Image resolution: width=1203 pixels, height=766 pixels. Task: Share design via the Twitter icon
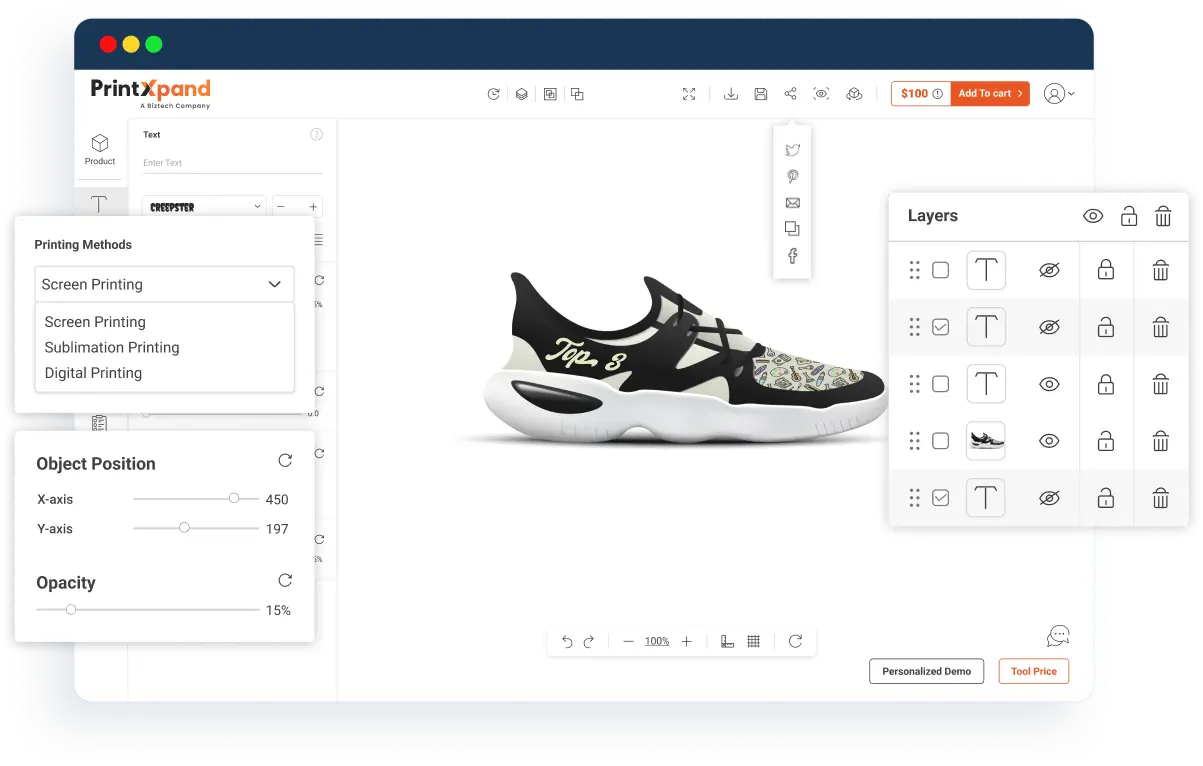click(x=793, y=150)
